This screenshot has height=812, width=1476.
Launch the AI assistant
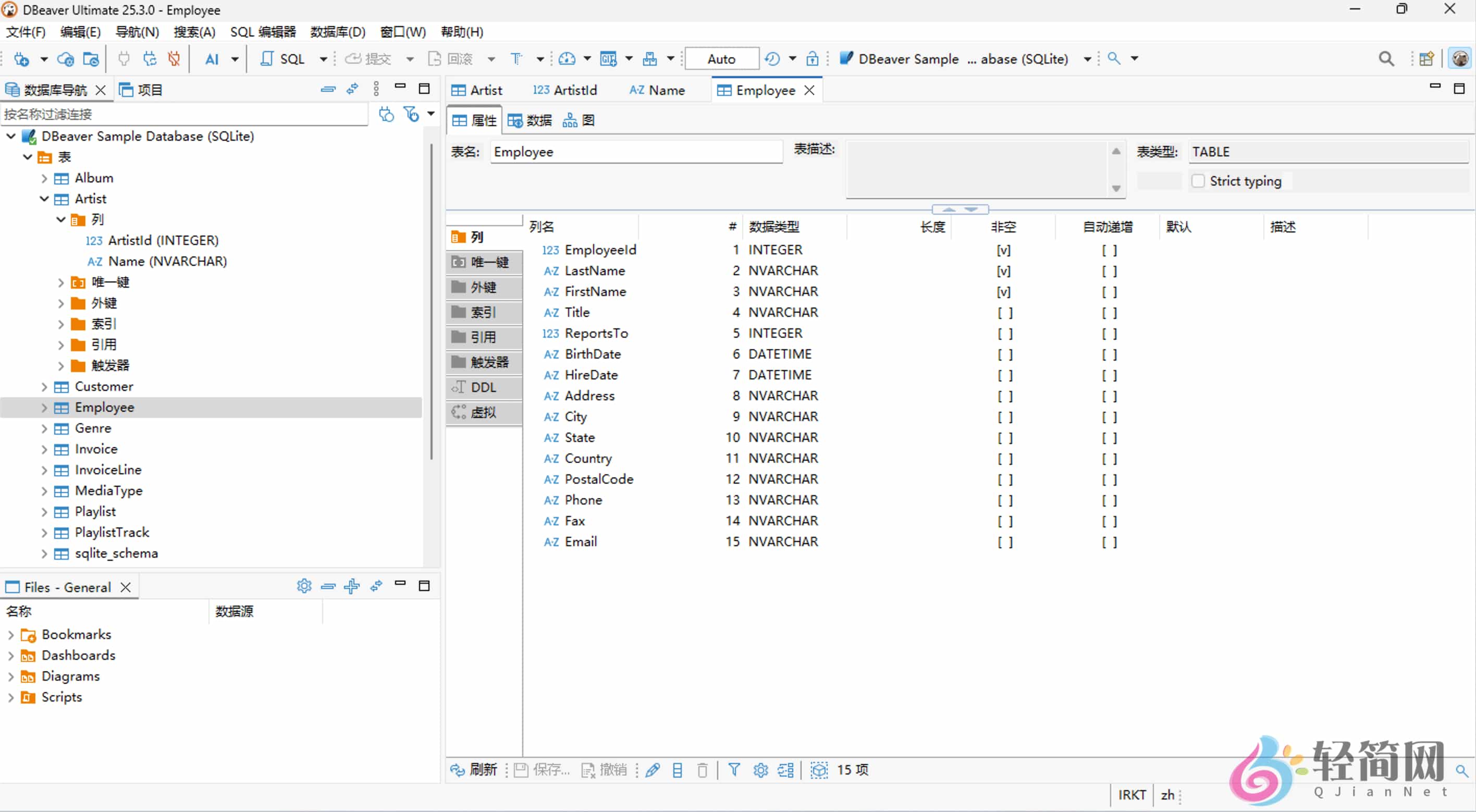pyautogui.click(x=213, y=59)
